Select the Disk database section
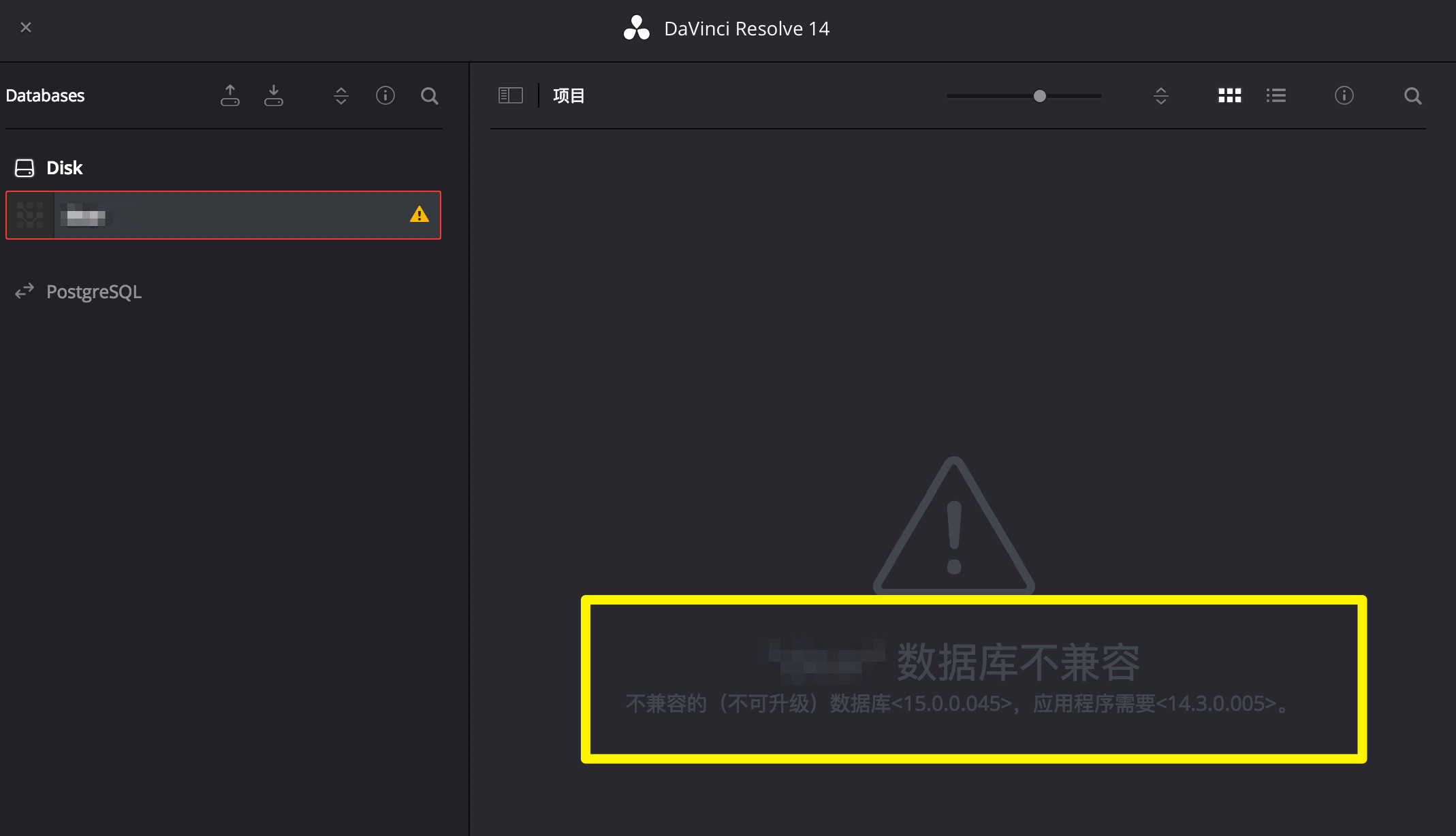Image resolution: width=1456 pixels, height=836 pixels. [64, 168]
